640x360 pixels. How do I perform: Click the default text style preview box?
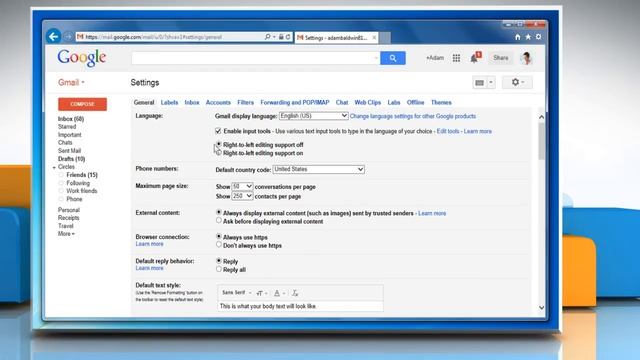click(300, 306)
